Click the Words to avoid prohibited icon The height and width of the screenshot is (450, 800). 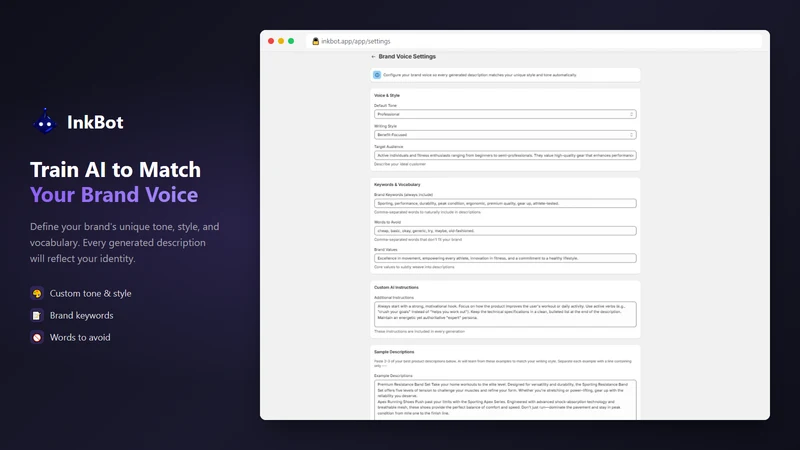(x=37, y=337)
